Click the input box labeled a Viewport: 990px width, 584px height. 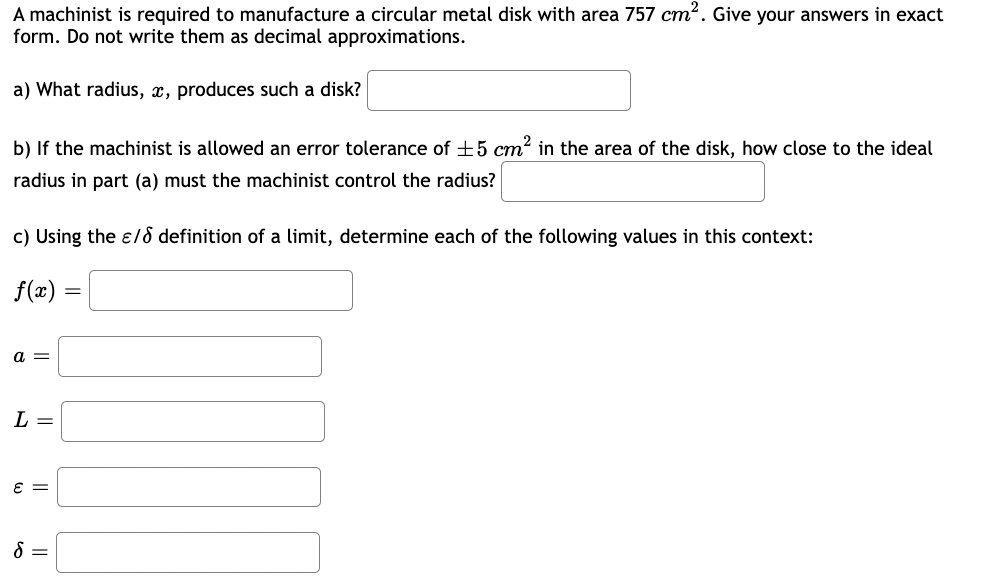pyautogui.click(x=190, y=356)
